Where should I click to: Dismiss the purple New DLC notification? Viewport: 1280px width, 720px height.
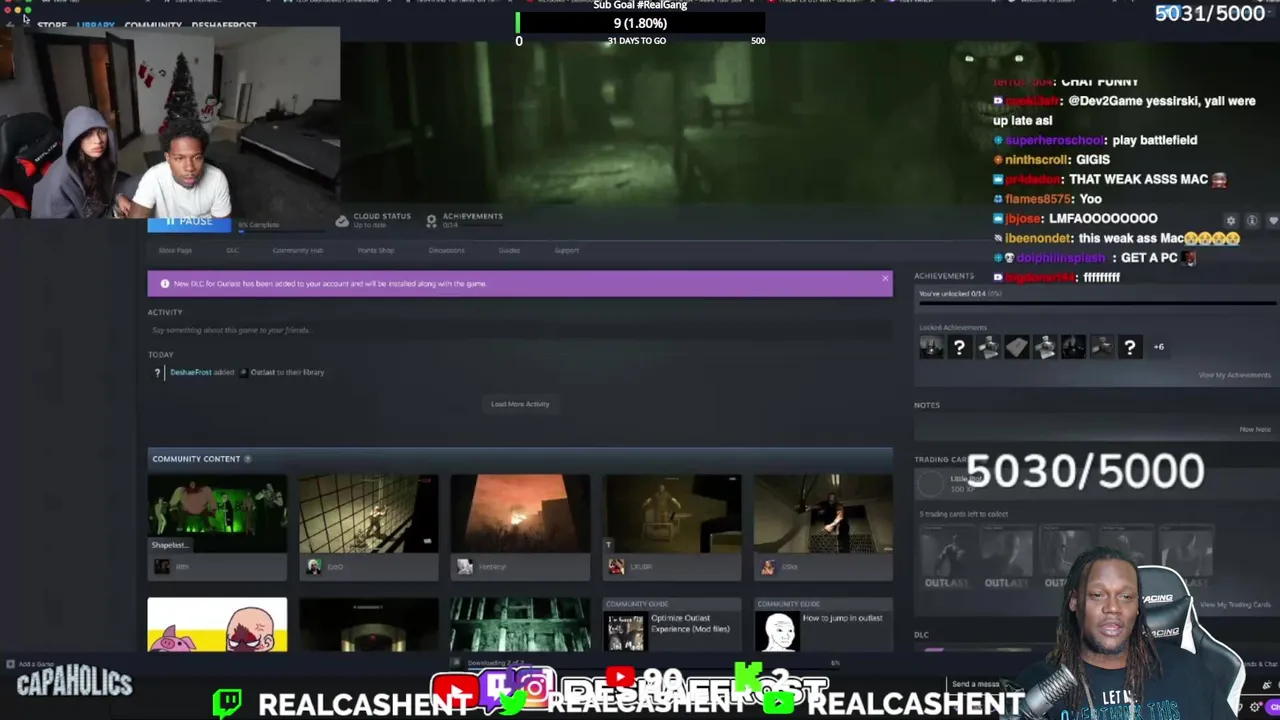point(885,279)
